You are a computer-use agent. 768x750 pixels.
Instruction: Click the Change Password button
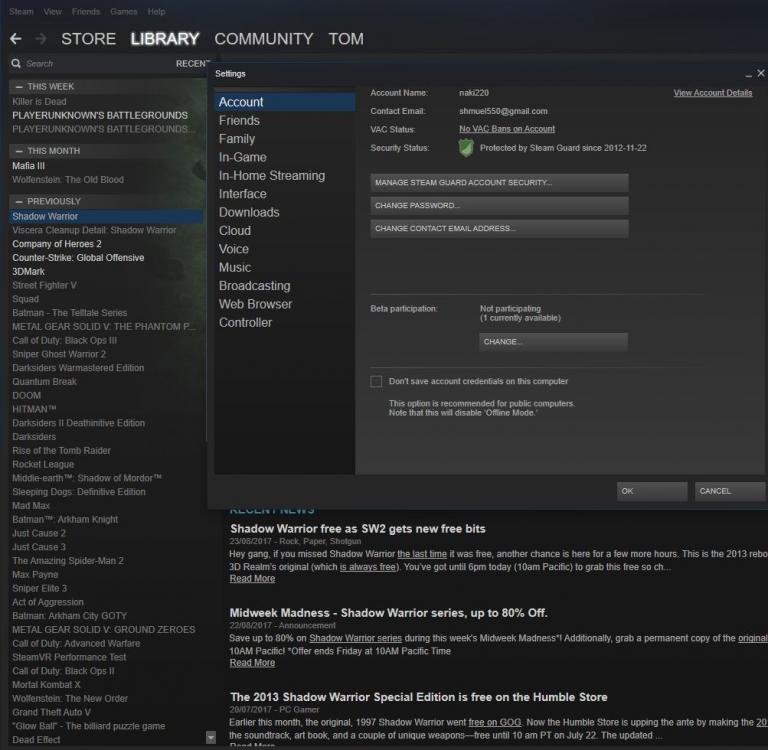pos(499,206)
